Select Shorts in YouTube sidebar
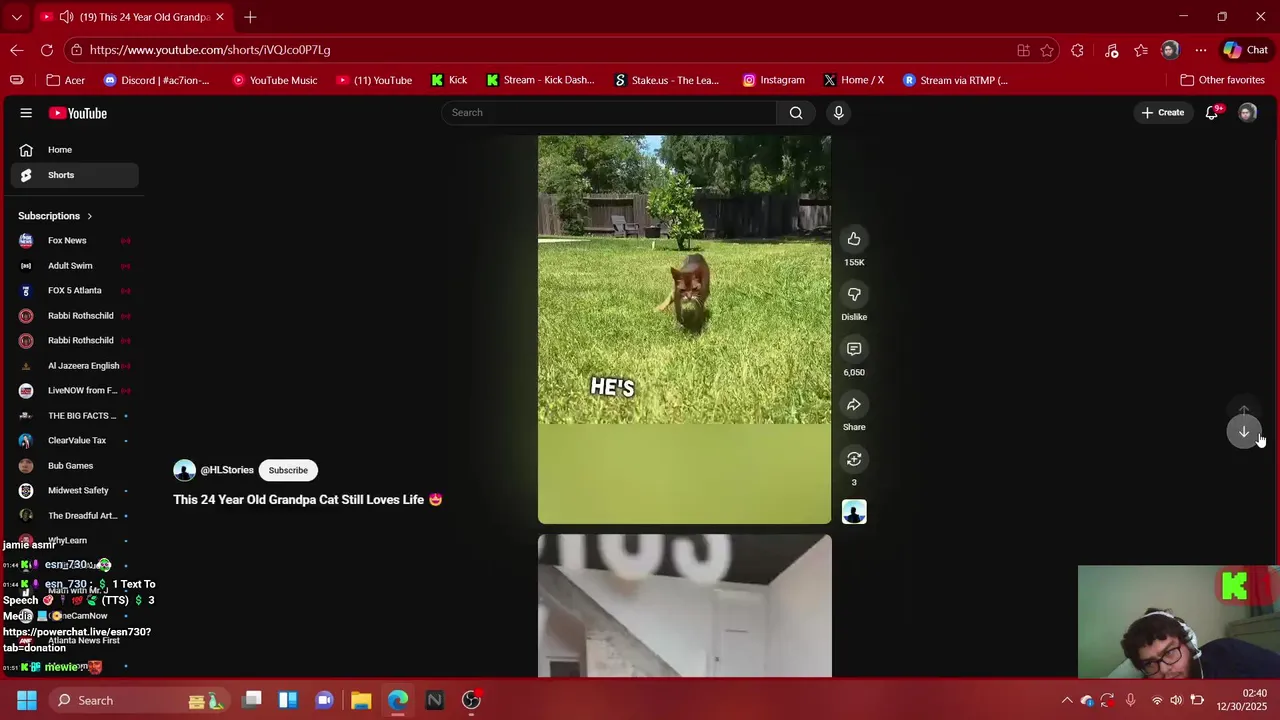Viewport: 1280px width, 720px height. [x=75, y=175]
